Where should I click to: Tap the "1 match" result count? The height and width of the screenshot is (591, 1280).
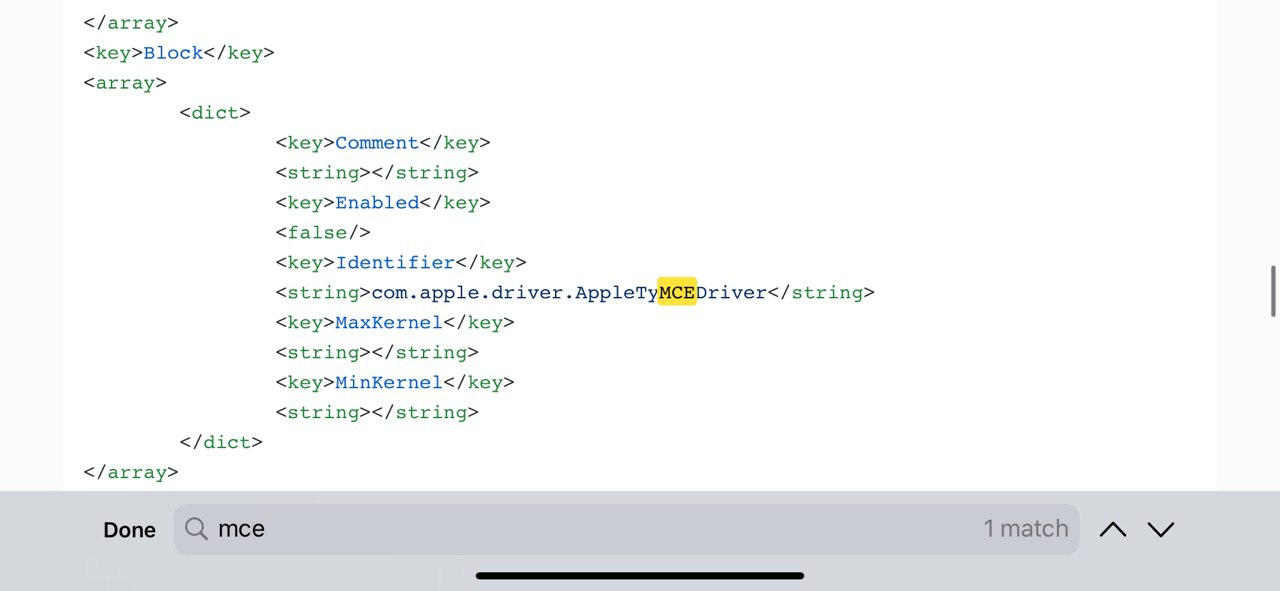[x=1025, y=529]
